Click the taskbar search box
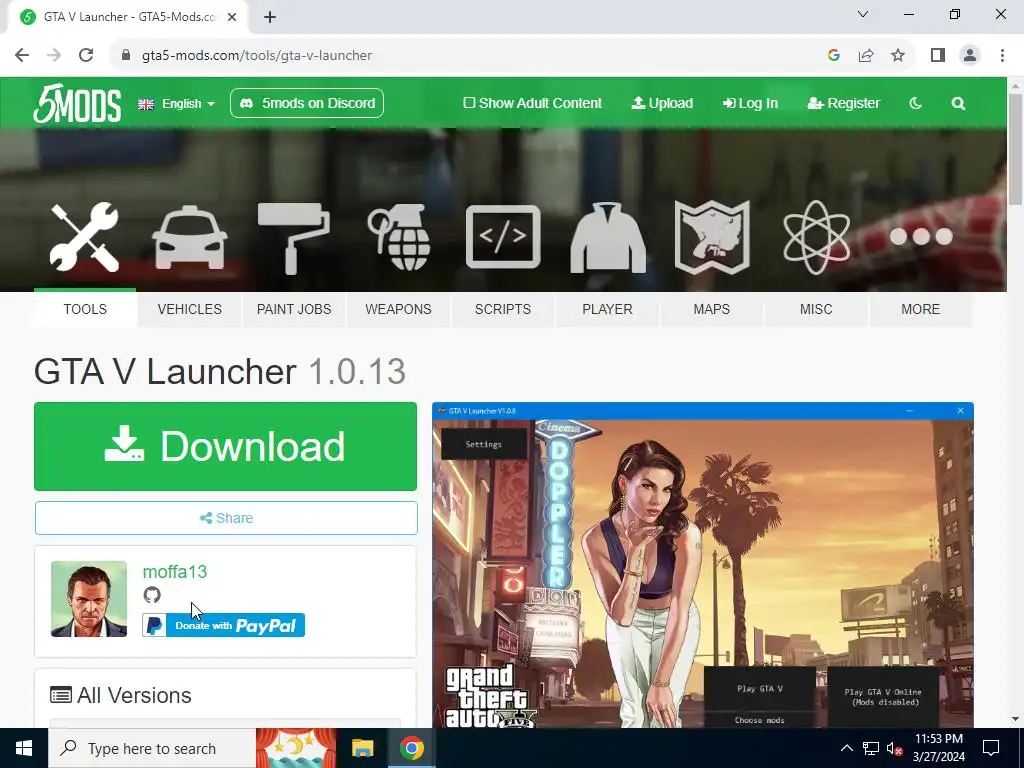The width and height of the screenshot is (1024, 768). click(x=152, y=748)
